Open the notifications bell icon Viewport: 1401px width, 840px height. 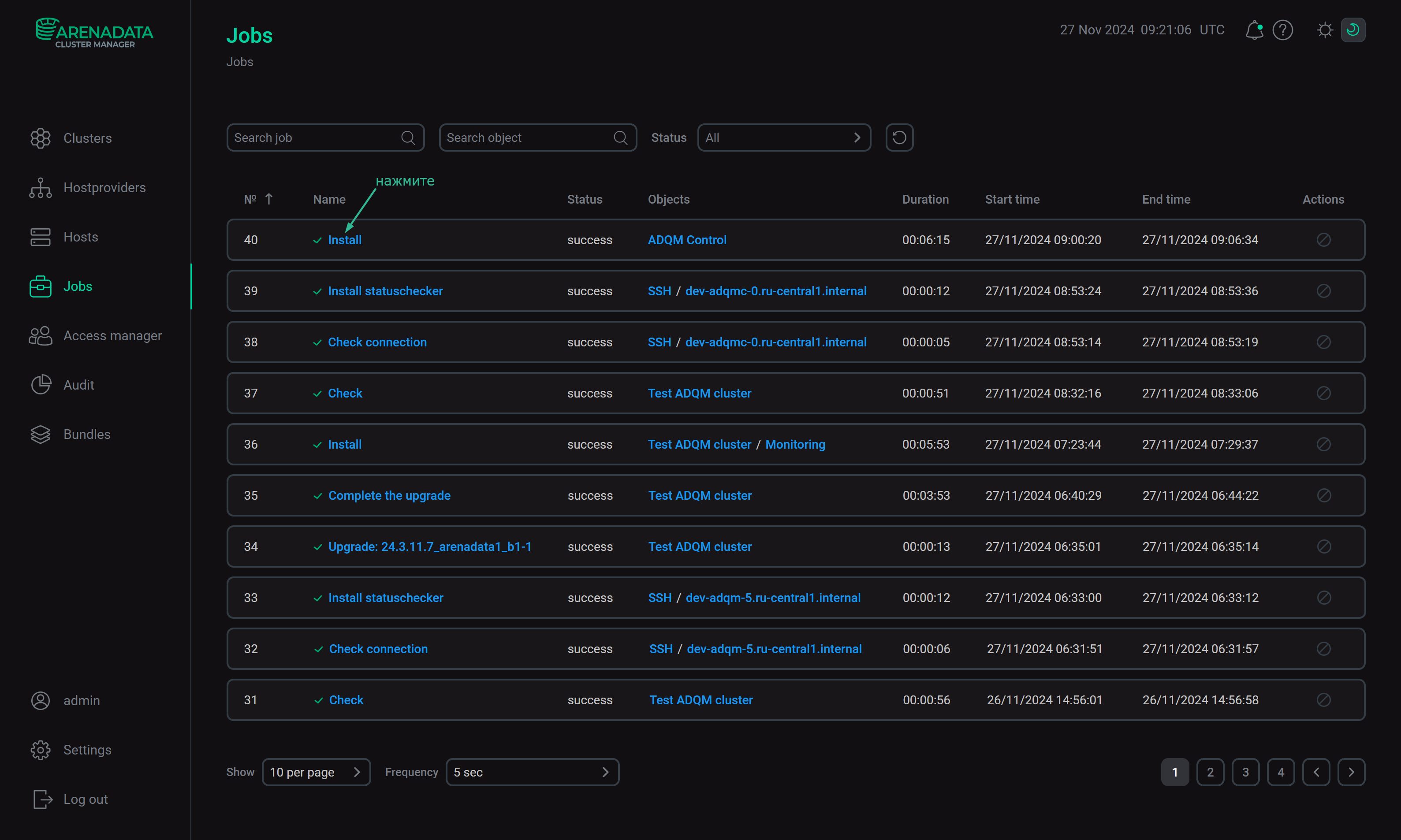[1253, 30]
